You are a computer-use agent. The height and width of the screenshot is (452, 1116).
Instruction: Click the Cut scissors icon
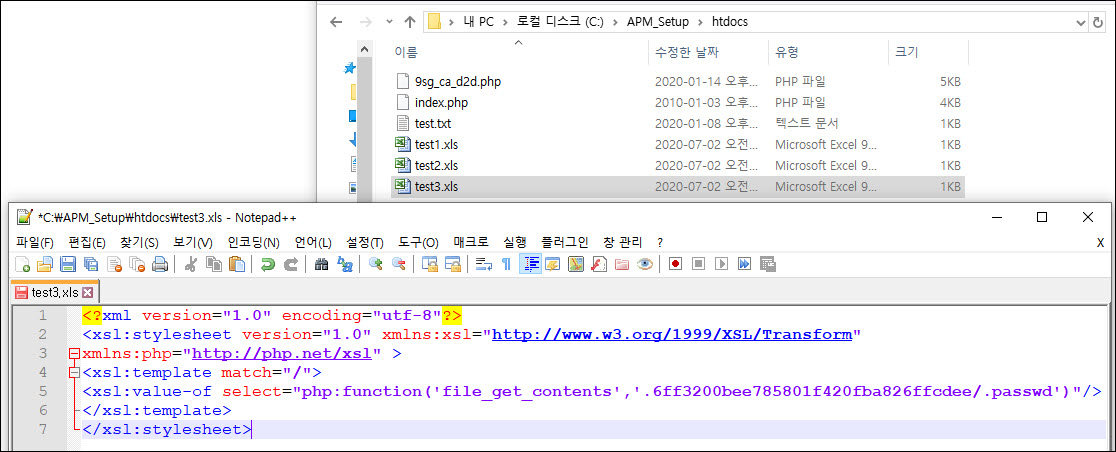coord(190,265)
